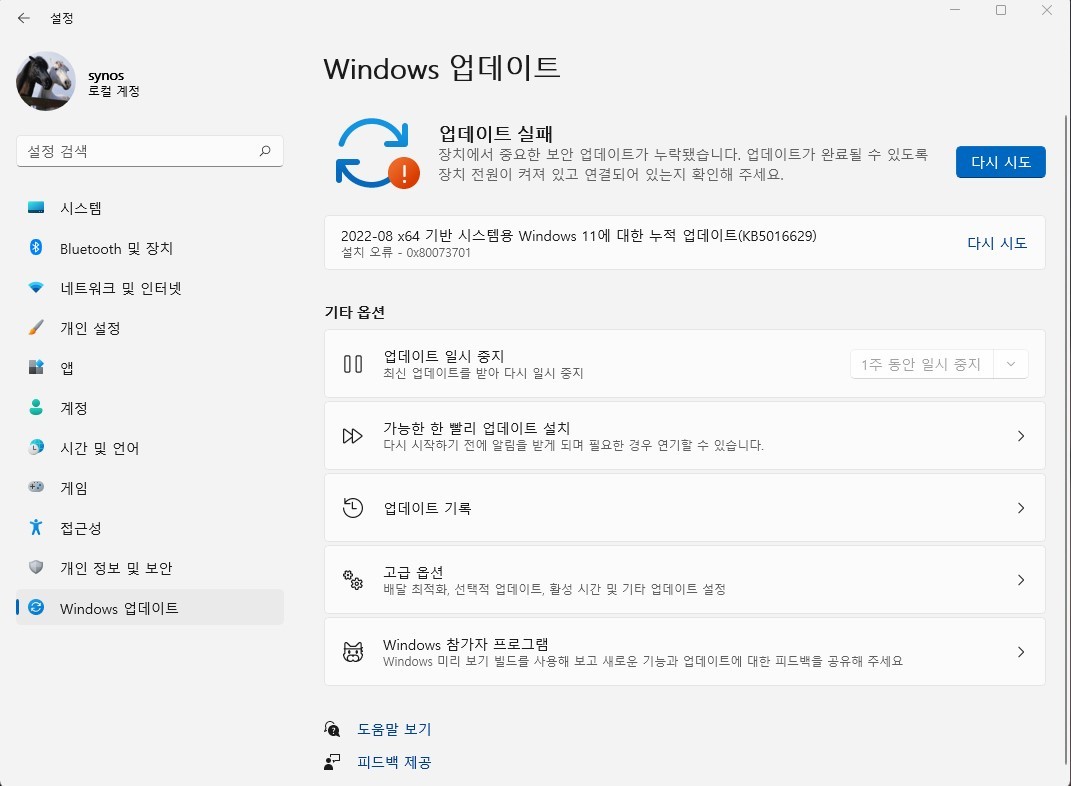The width and height of the screenshot is (1071, 786).
Task: Click the magnifier icon in the search box
Action: coord(265,151)
